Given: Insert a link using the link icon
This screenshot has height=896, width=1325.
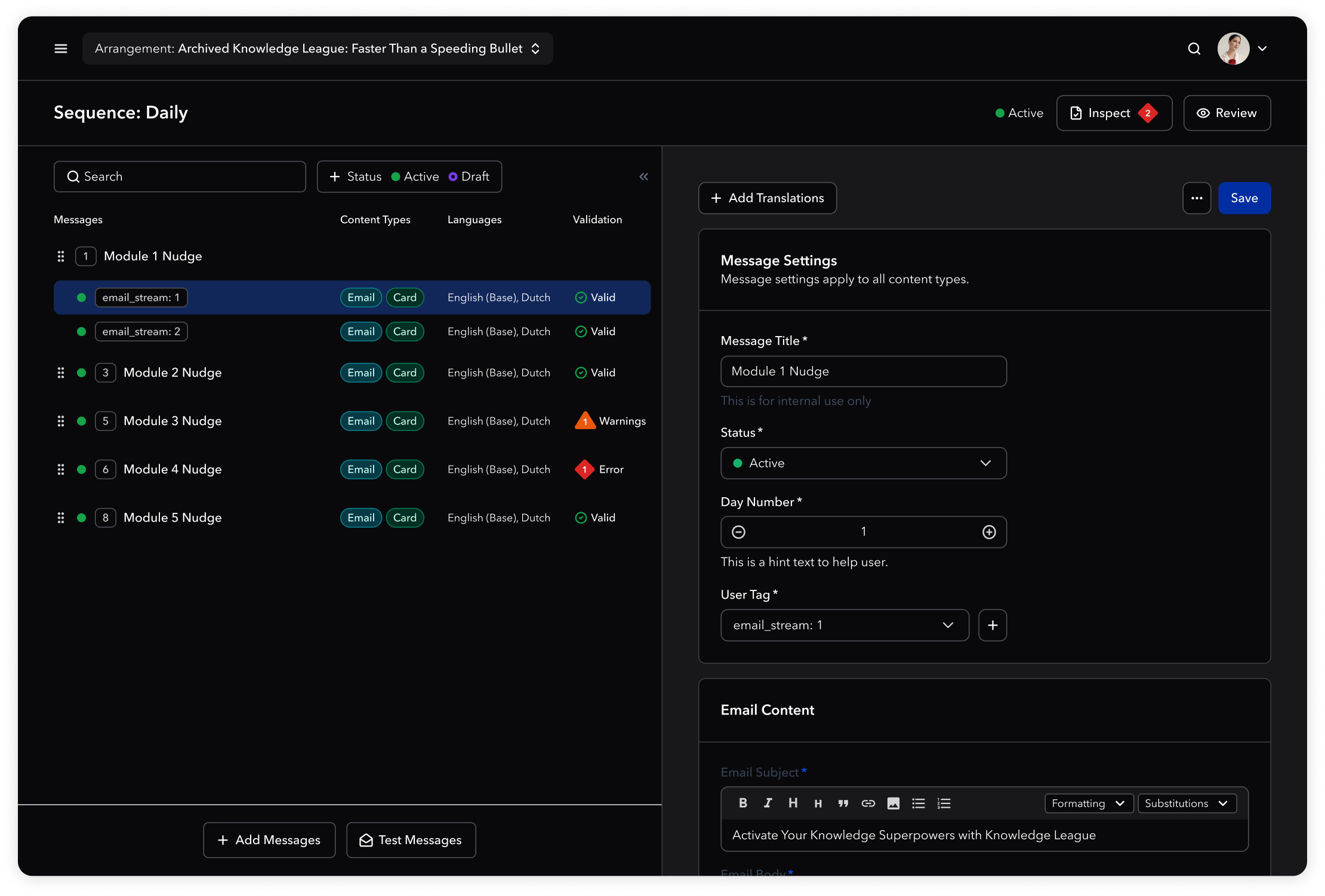Looking at the screenshot, I should (x=868, y=803).
